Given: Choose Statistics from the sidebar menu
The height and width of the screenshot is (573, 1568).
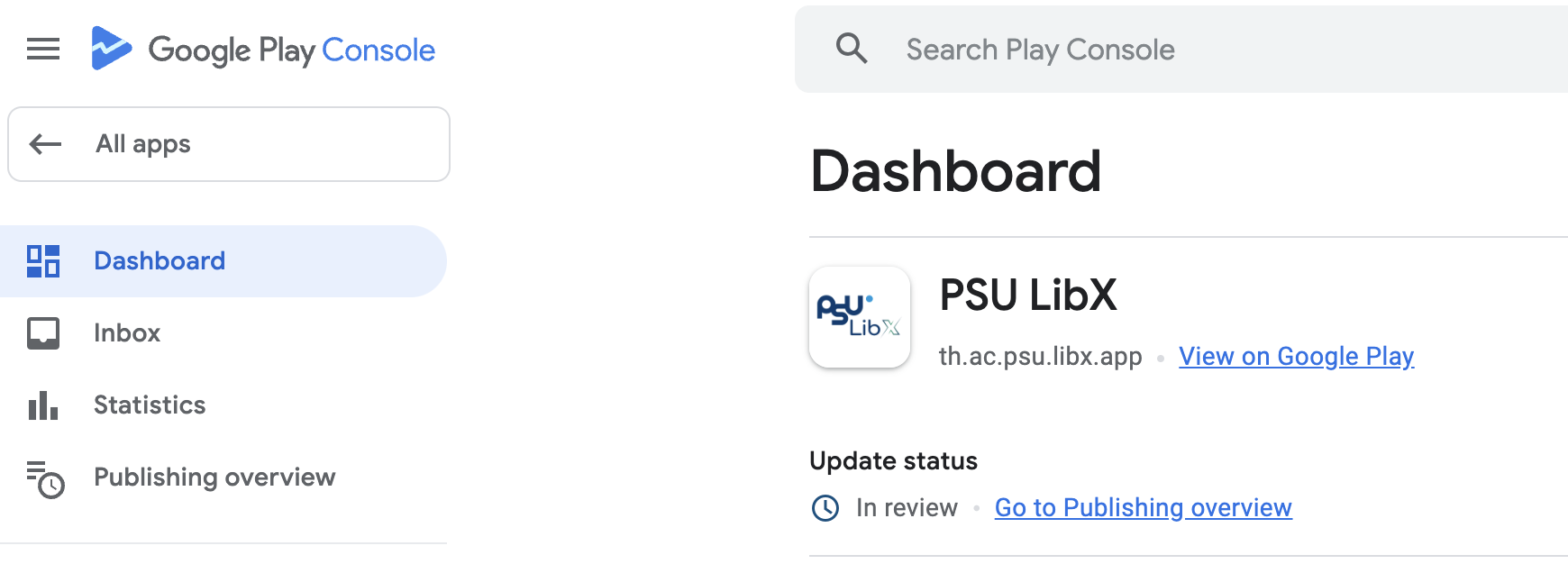Looking at the screenshot, I should pyautogui.click(x=149, y=405).
